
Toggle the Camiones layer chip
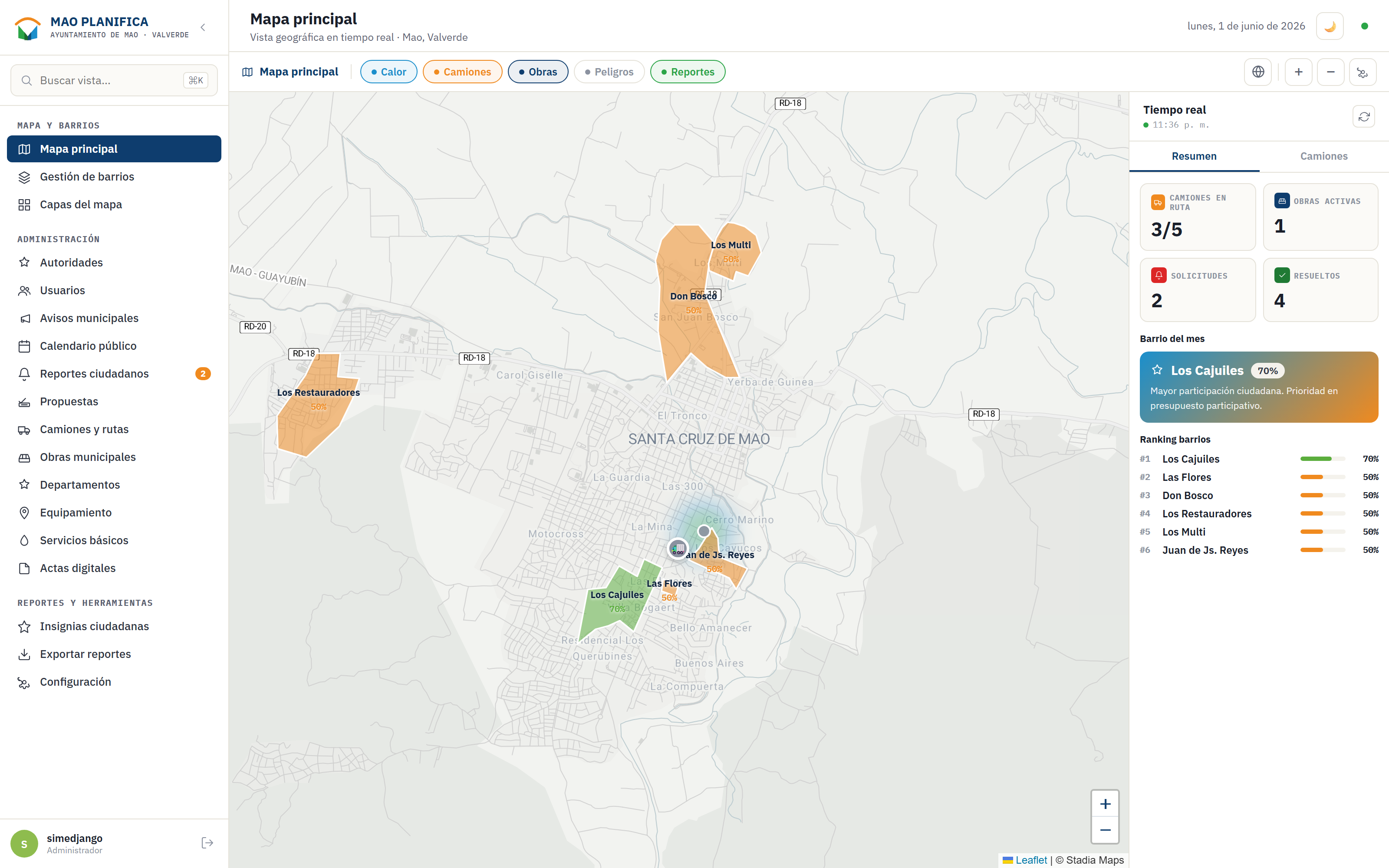click(x=462, y=72)
